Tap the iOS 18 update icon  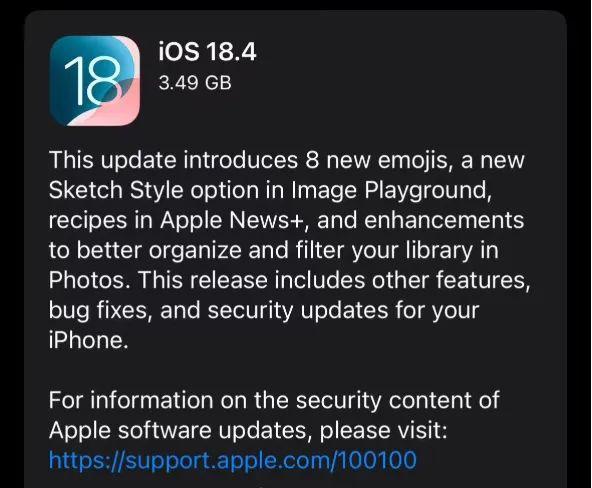(x=94, y=81)
